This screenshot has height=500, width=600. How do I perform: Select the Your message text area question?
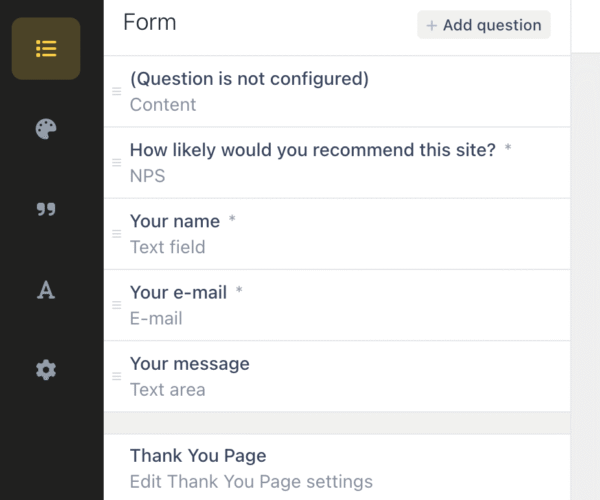click(337, 376)
